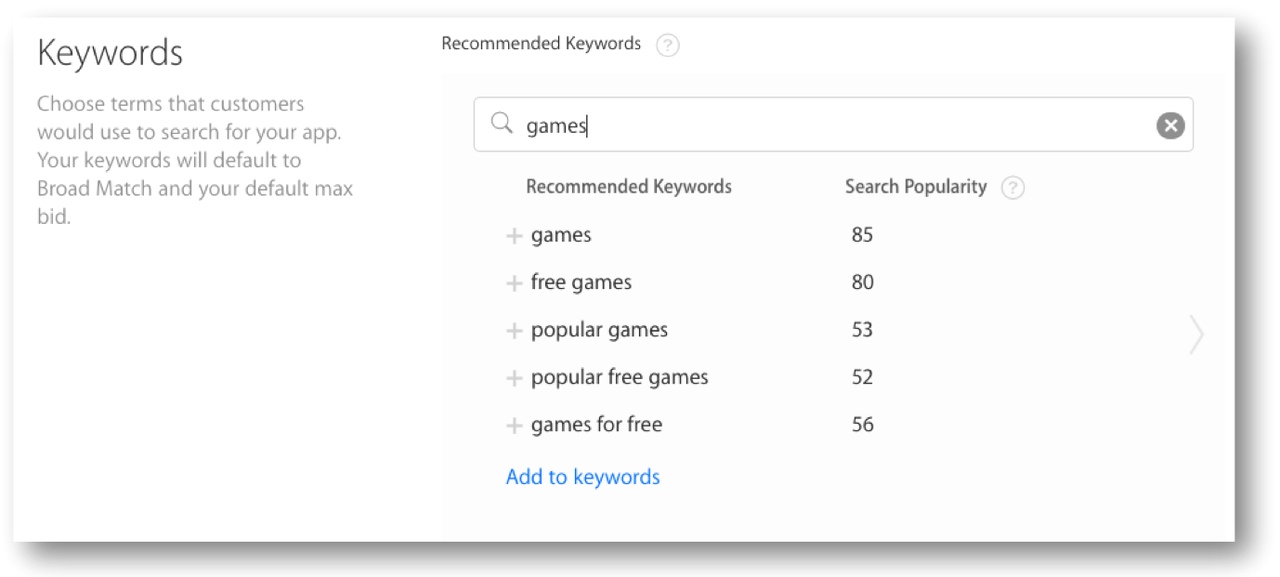
Task: Expand the panel with the right chevron arrow
Action: (x=1196, y=334)
